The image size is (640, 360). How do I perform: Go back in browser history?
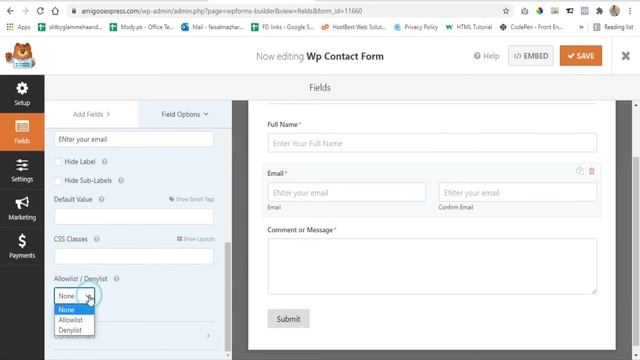(x=10, y=11)
